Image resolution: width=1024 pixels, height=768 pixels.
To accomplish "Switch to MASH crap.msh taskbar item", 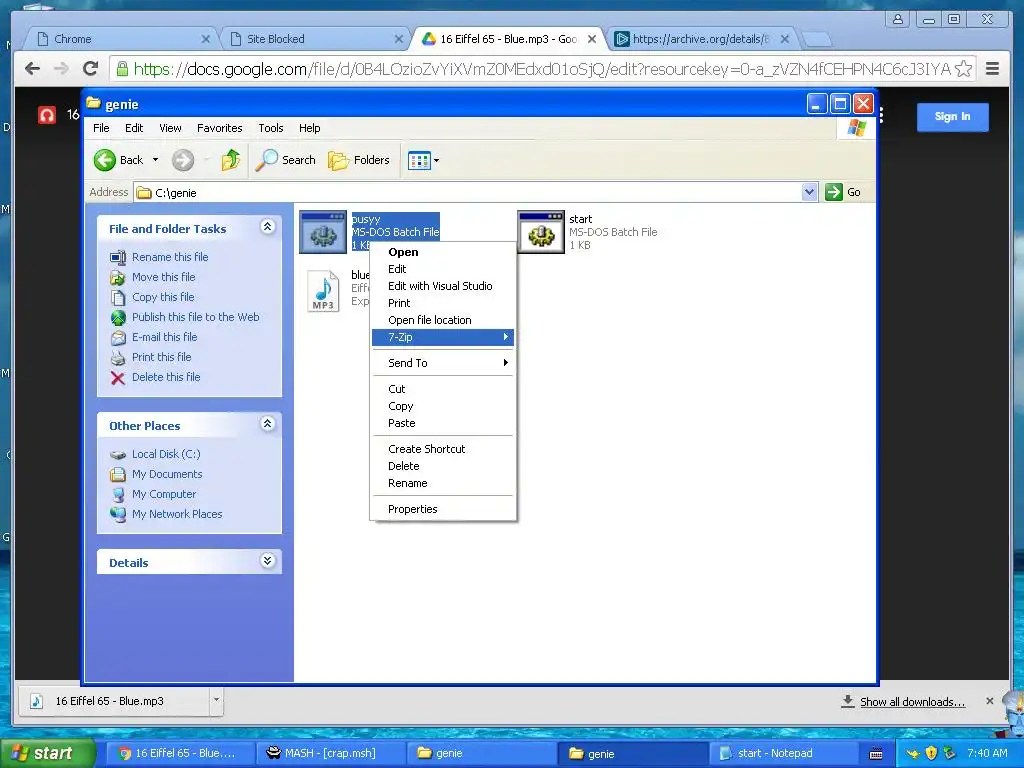I will tap(330, 754).
